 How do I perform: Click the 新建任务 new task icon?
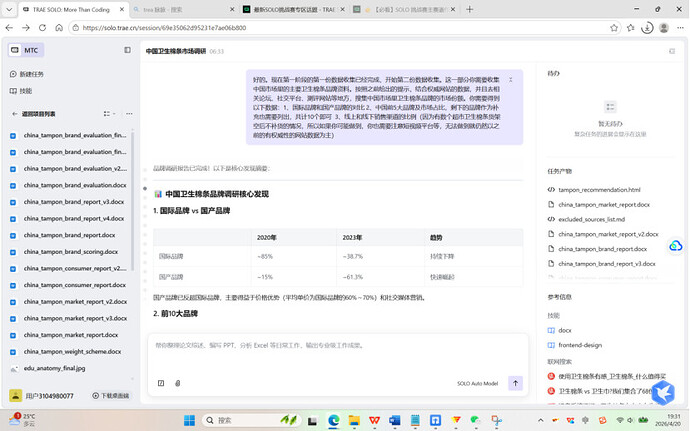(14, 74)
